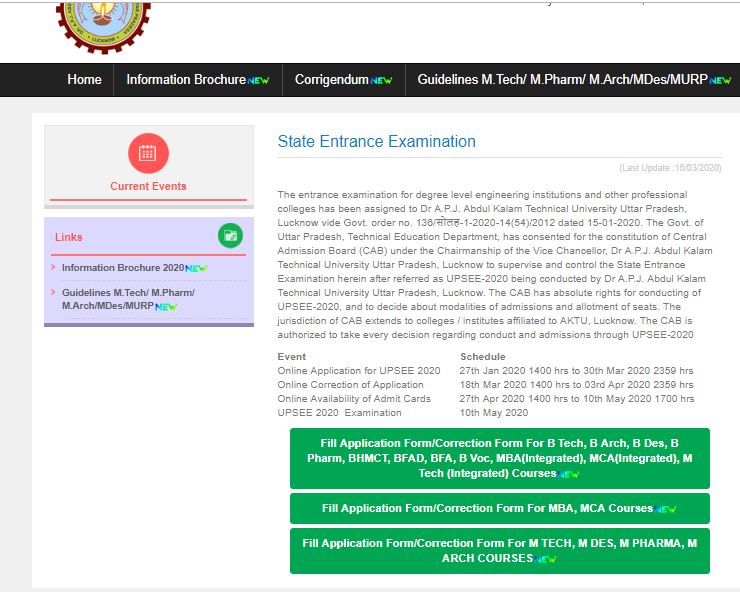Viewport: 740px width, 592px height.
Task: Open Information Brochure in the navigation bar
Action: [x=186, y=80]
